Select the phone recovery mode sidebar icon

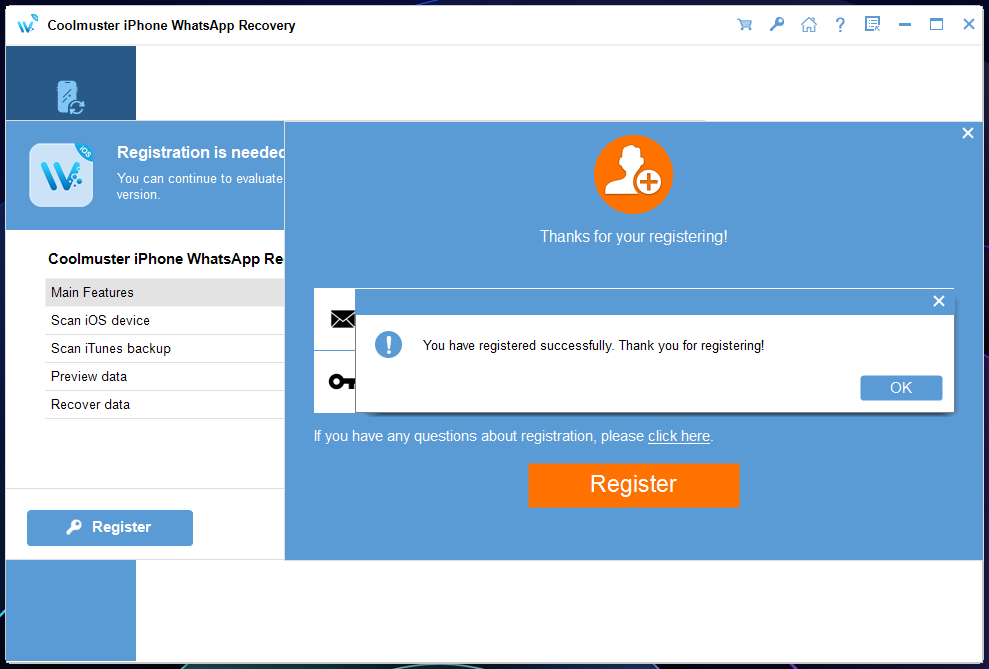tap(70, 97)
